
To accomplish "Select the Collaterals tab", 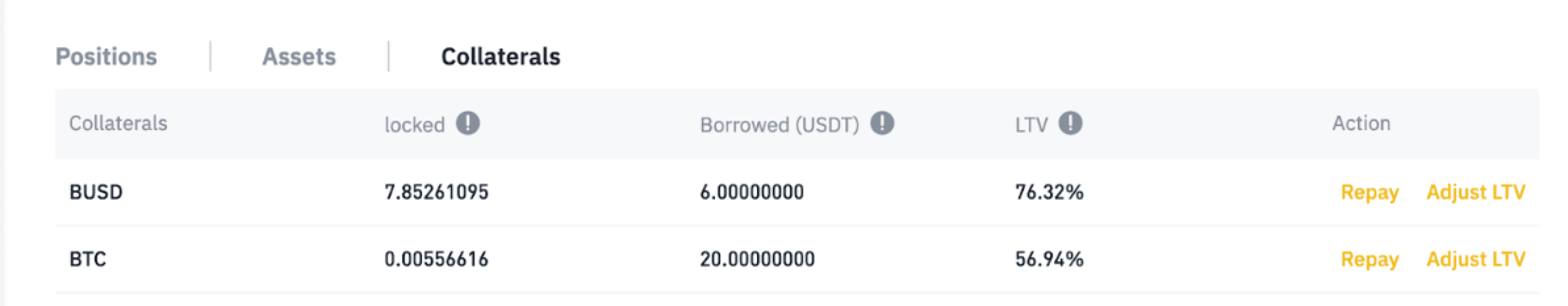I will click(501, 56).
